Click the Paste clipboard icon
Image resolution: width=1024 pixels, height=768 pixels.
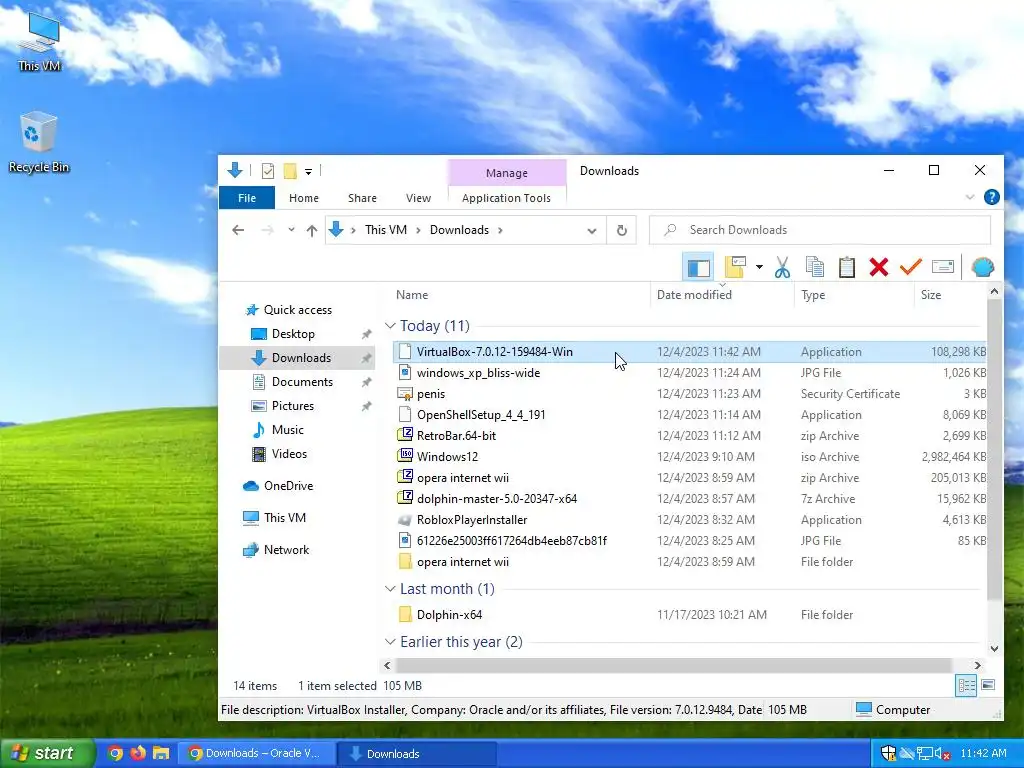coord(846,267)
